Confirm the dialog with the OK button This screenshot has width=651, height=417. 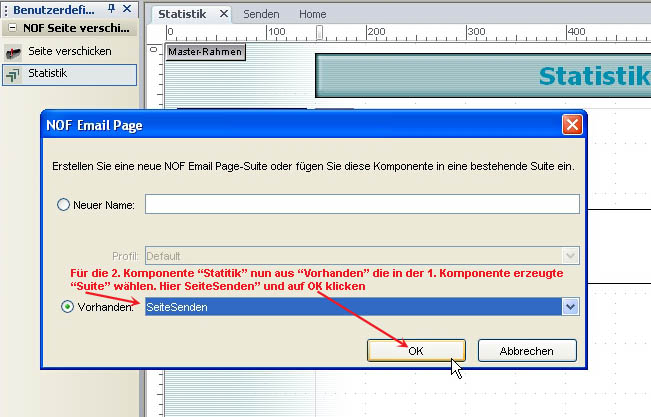415,350
